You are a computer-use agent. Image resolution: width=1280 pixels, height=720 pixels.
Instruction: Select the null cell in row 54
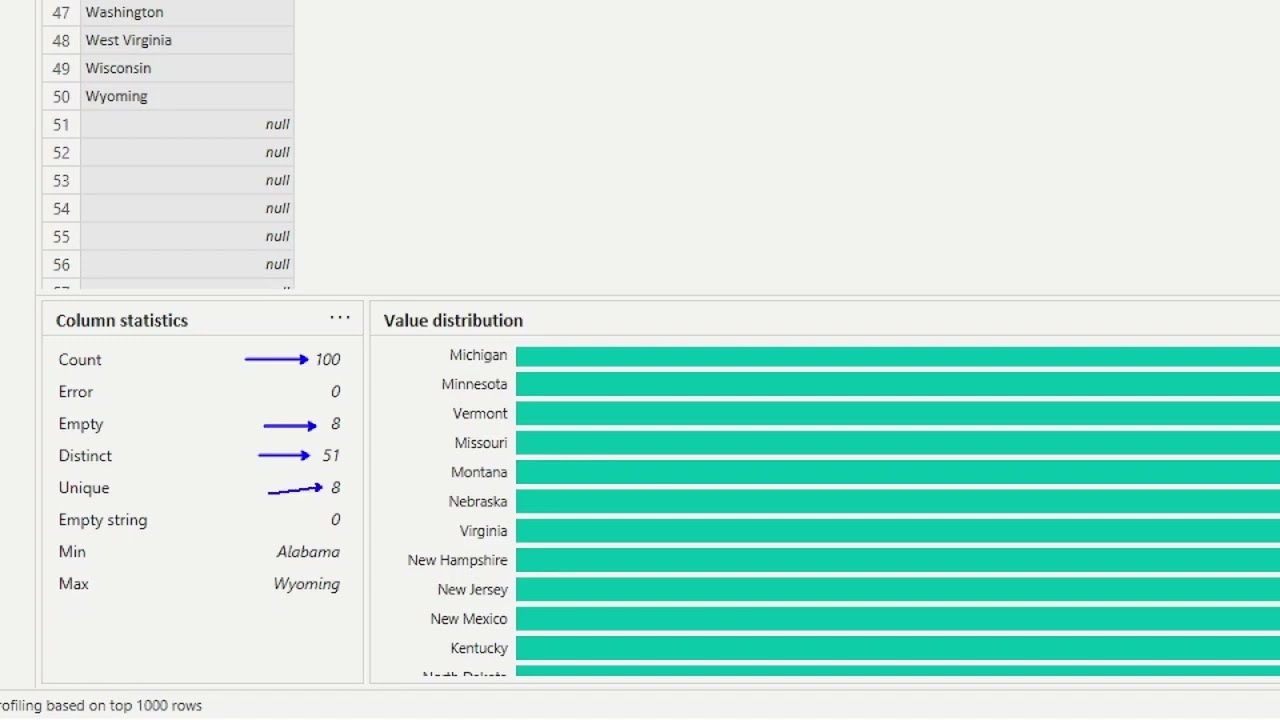188,208
